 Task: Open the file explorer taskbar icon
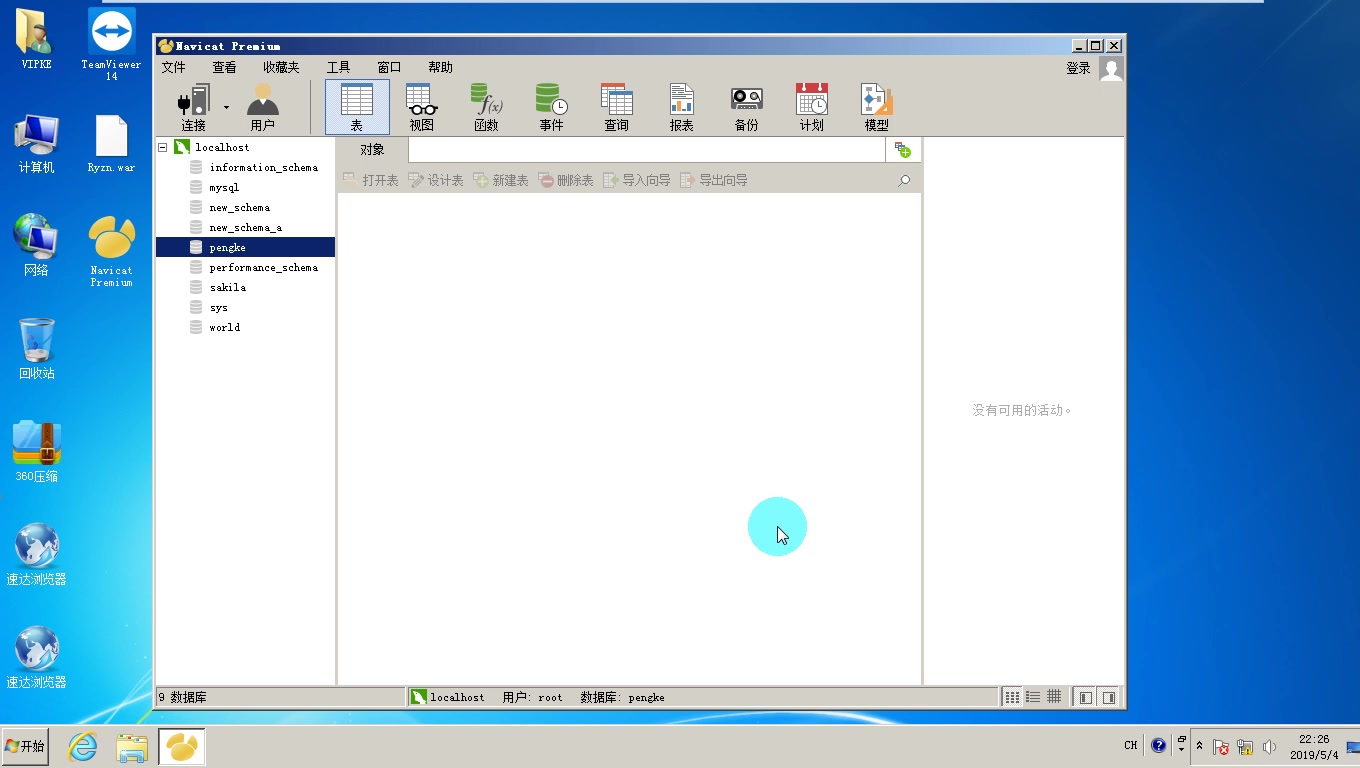pyautogui.click(x=131, y=747)
